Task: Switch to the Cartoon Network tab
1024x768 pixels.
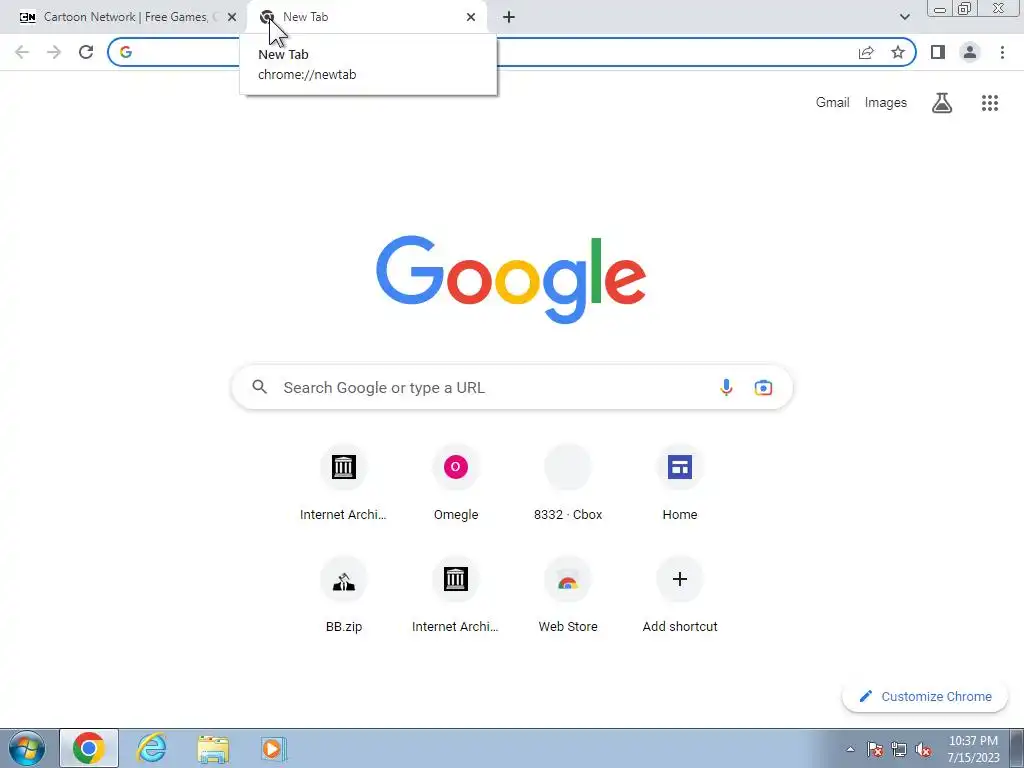Action: [x=125, y=17]
